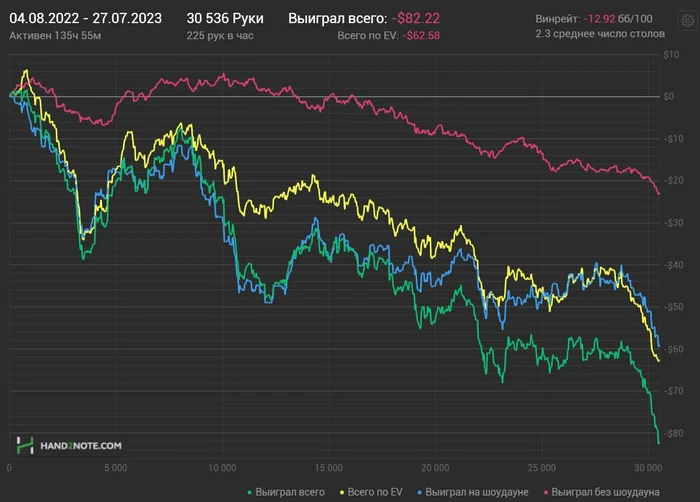Click the total winnings value -$82.22
This screenshot has width=700, height=502.
pyautogui.click(x=416, y=18)
